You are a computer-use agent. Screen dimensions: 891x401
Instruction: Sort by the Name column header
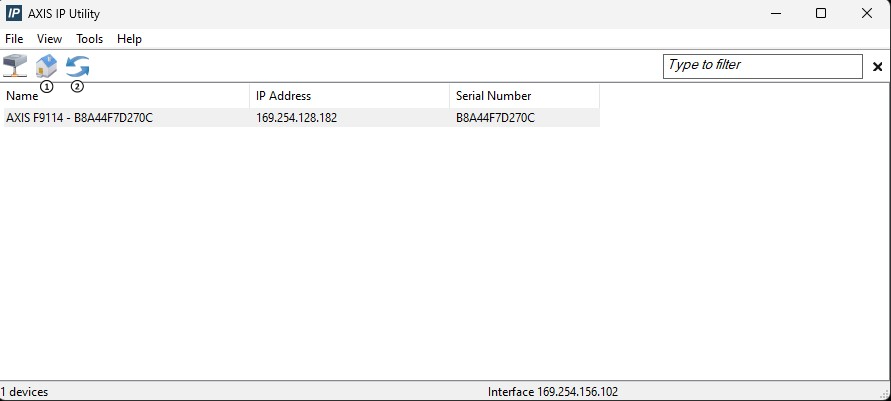[22, 96]
